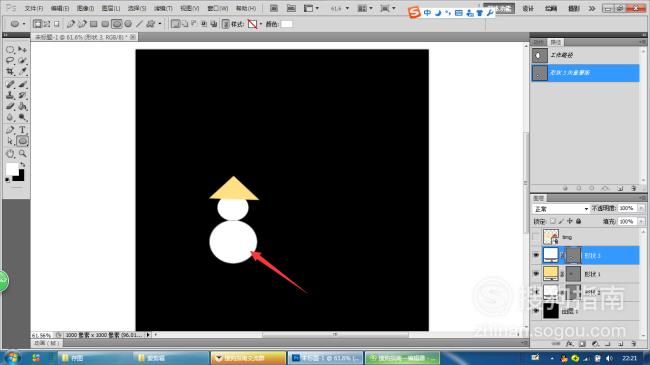Open custom shape options dropdown arrow
This screenshot has width=650, height=365.
coord(160,24)
